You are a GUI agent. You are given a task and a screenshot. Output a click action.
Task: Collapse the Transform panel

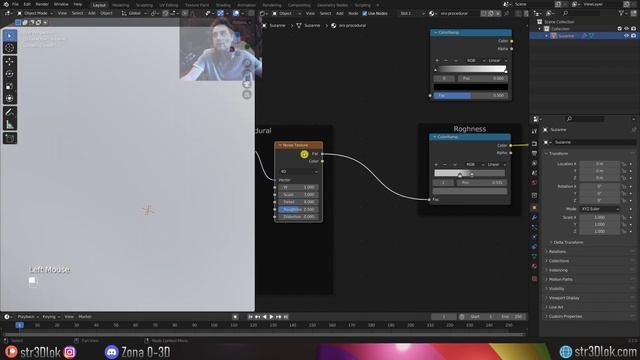tap(558, 153)
